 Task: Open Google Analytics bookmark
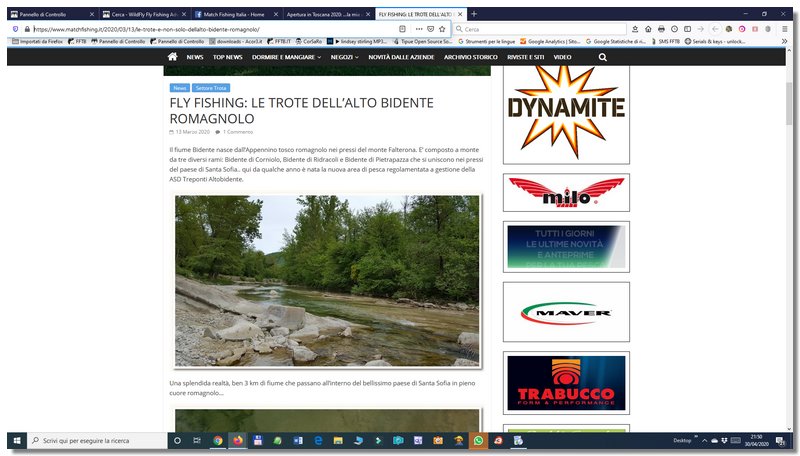click(551, 41)
